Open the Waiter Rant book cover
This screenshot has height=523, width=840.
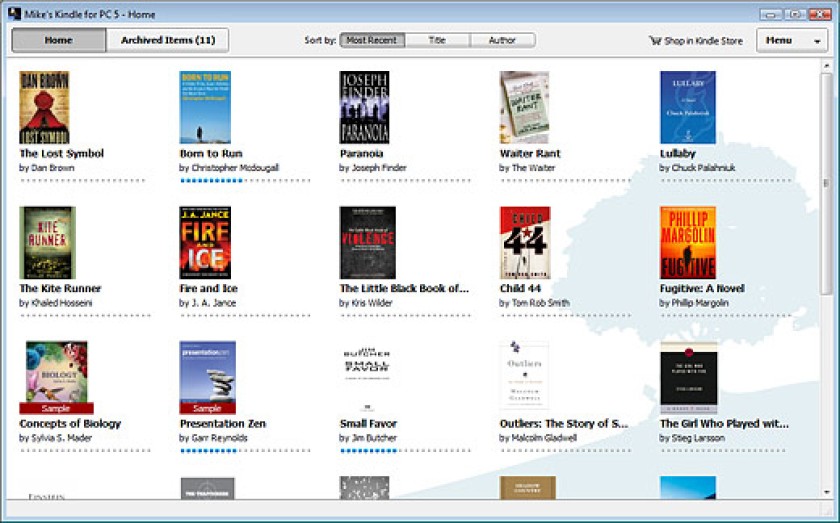tap(524, 107)
